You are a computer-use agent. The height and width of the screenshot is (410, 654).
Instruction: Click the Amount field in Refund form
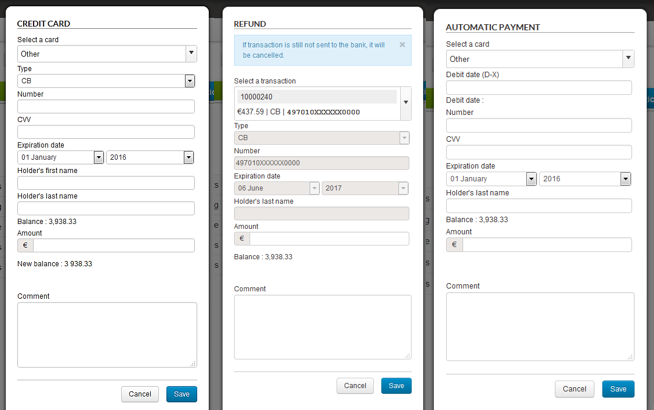pos(328,239)
